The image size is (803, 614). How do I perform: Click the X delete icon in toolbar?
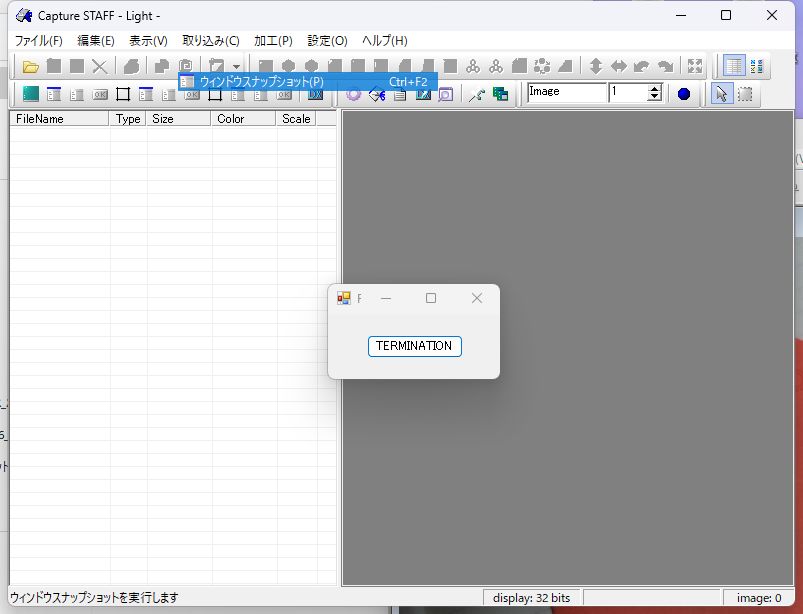(x=100, y=67)
